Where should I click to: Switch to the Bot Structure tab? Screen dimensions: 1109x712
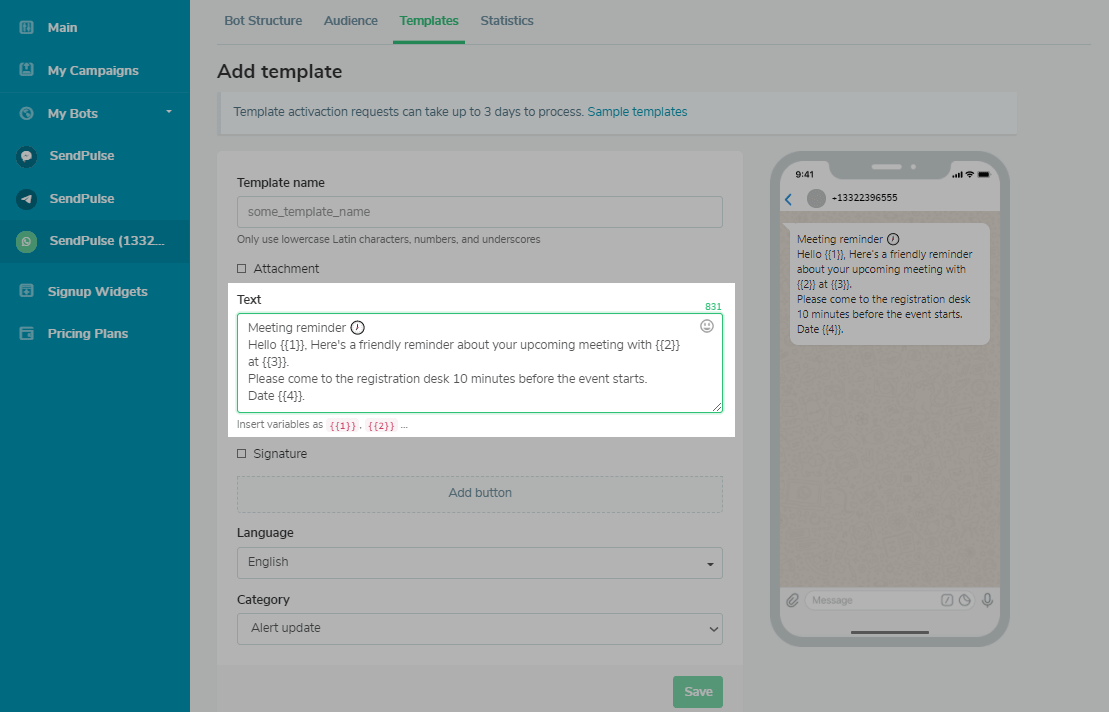(x=263, y=21)
